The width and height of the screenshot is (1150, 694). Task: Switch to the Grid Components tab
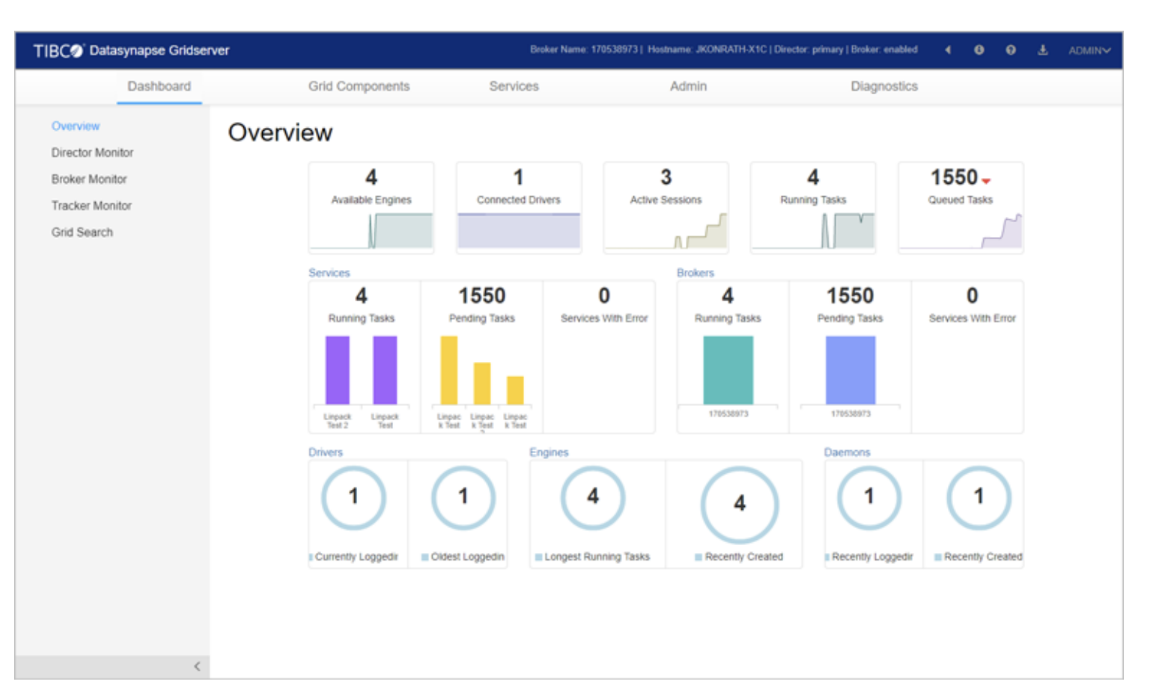[x=359, y=87]
